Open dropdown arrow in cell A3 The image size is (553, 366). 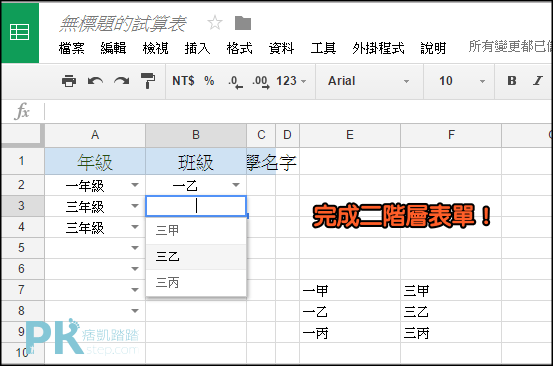(x=135, y=206)
